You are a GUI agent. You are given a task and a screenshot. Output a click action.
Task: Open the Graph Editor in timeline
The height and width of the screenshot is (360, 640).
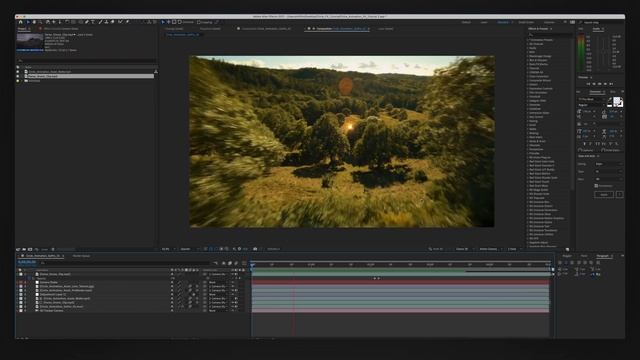pyautogui.click(x=244, y=263)
